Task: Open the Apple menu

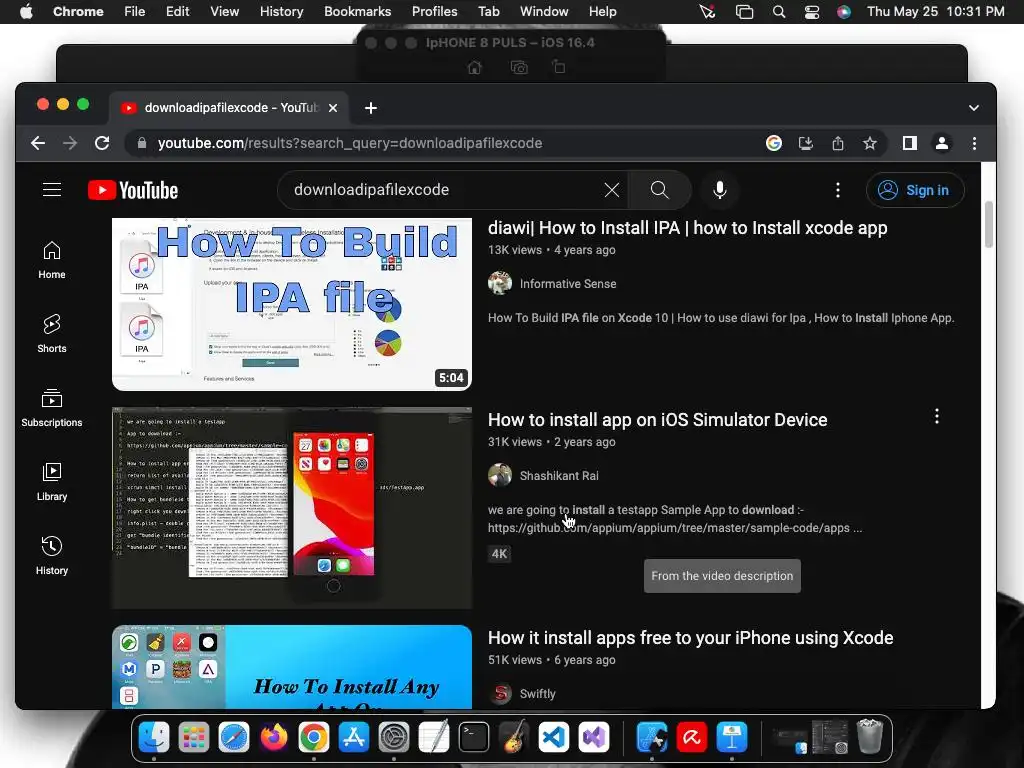Action: tap(26, 12)
